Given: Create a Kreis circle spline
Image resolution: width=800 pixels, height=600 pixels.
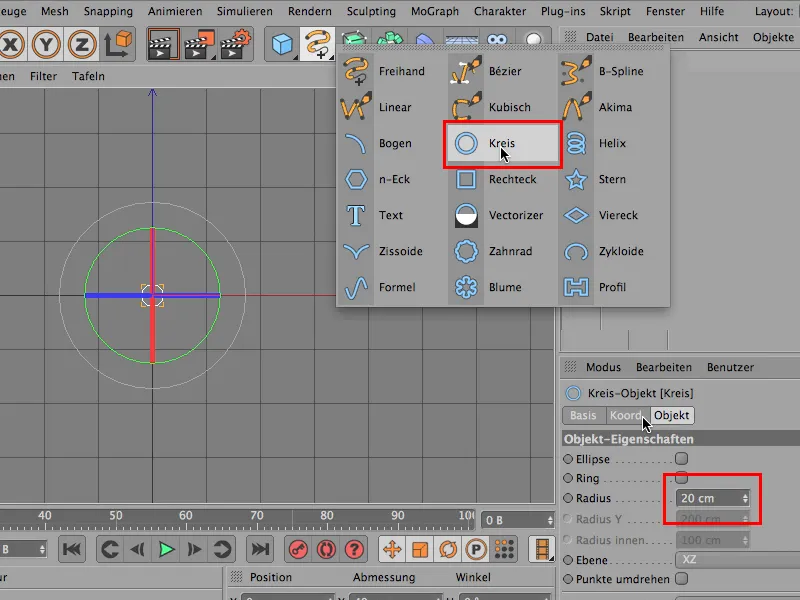Looking at the screenshot, I should (503, 143).
